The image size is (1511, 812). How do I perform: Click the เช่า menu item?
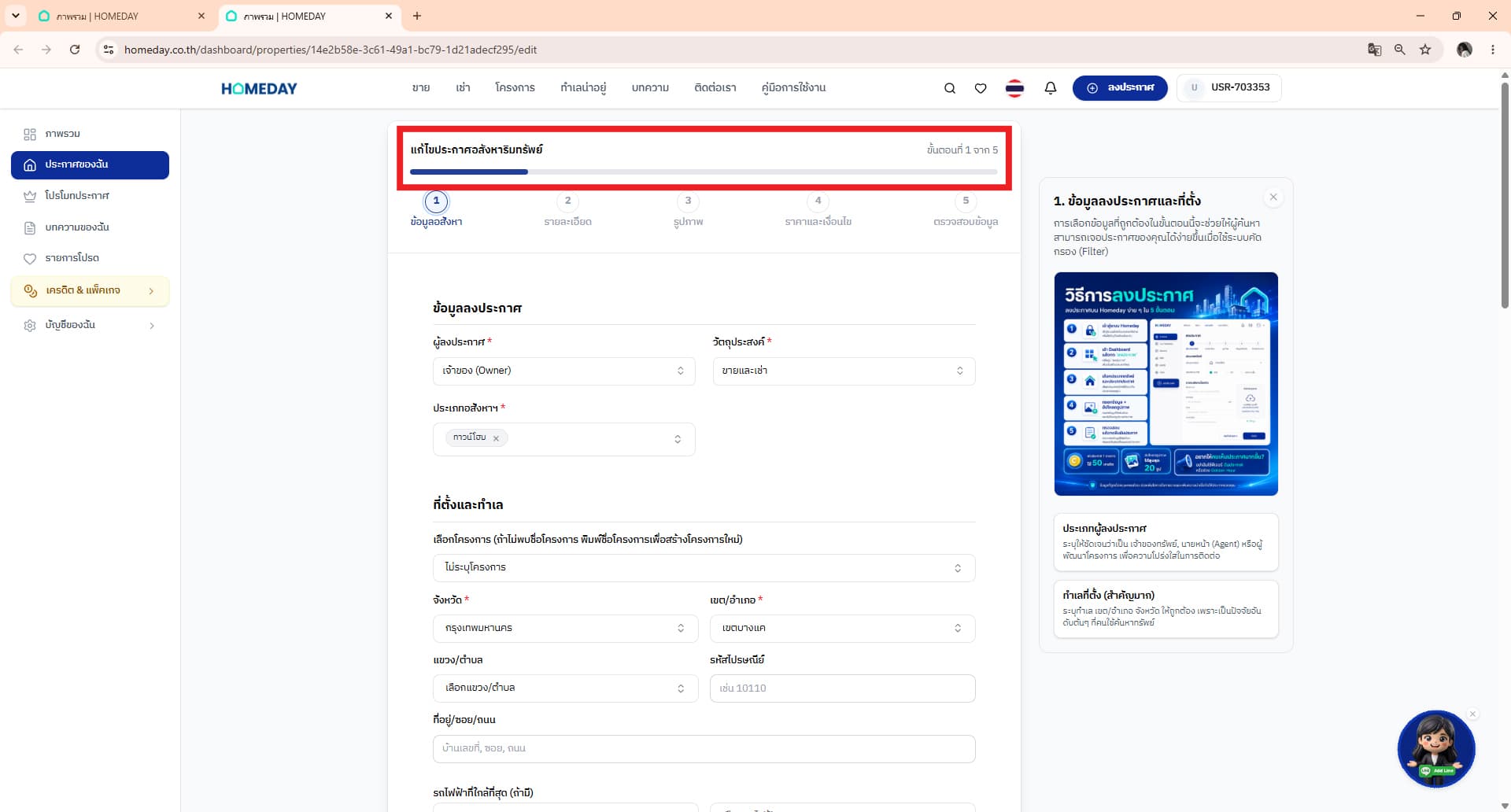(463, 87)
